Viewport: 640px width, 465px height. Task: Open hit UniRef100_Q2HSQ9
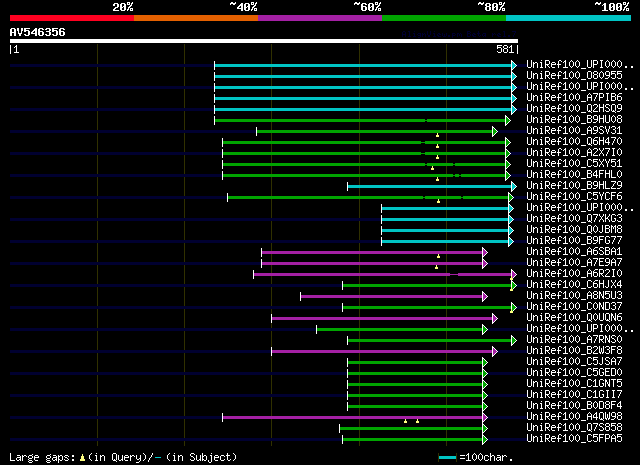[x=574, y=109]
